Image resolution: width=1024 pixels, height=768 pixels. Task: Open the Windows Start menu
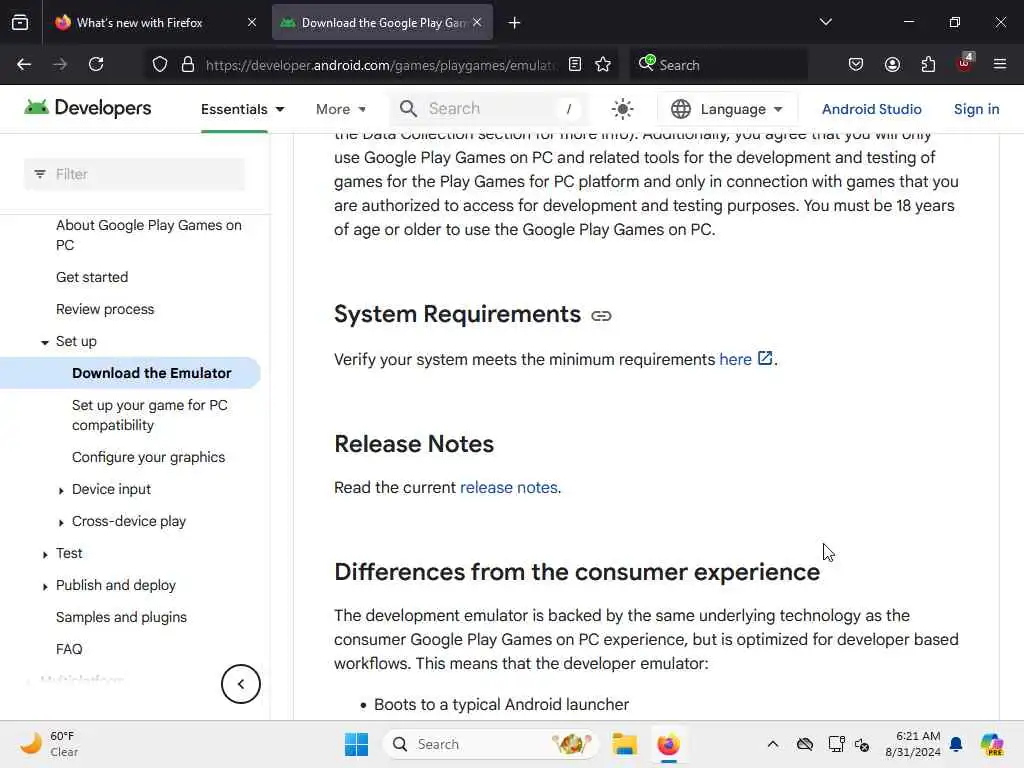[x=357, y=744]
